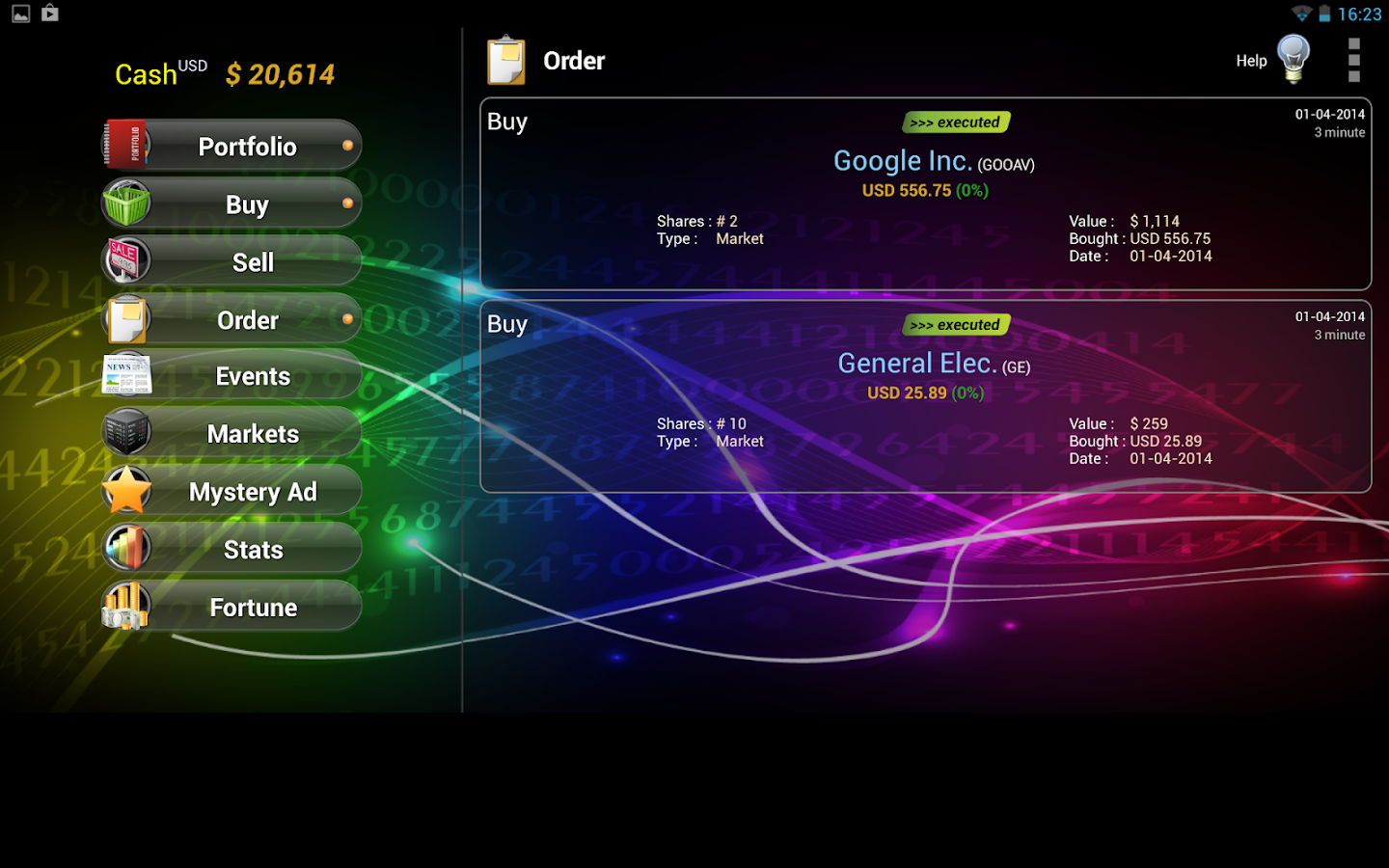The height and width of the screenshot is (868, 1389).
Task: Open the Mystery Ad menu item
Action: tap(231, 491)
